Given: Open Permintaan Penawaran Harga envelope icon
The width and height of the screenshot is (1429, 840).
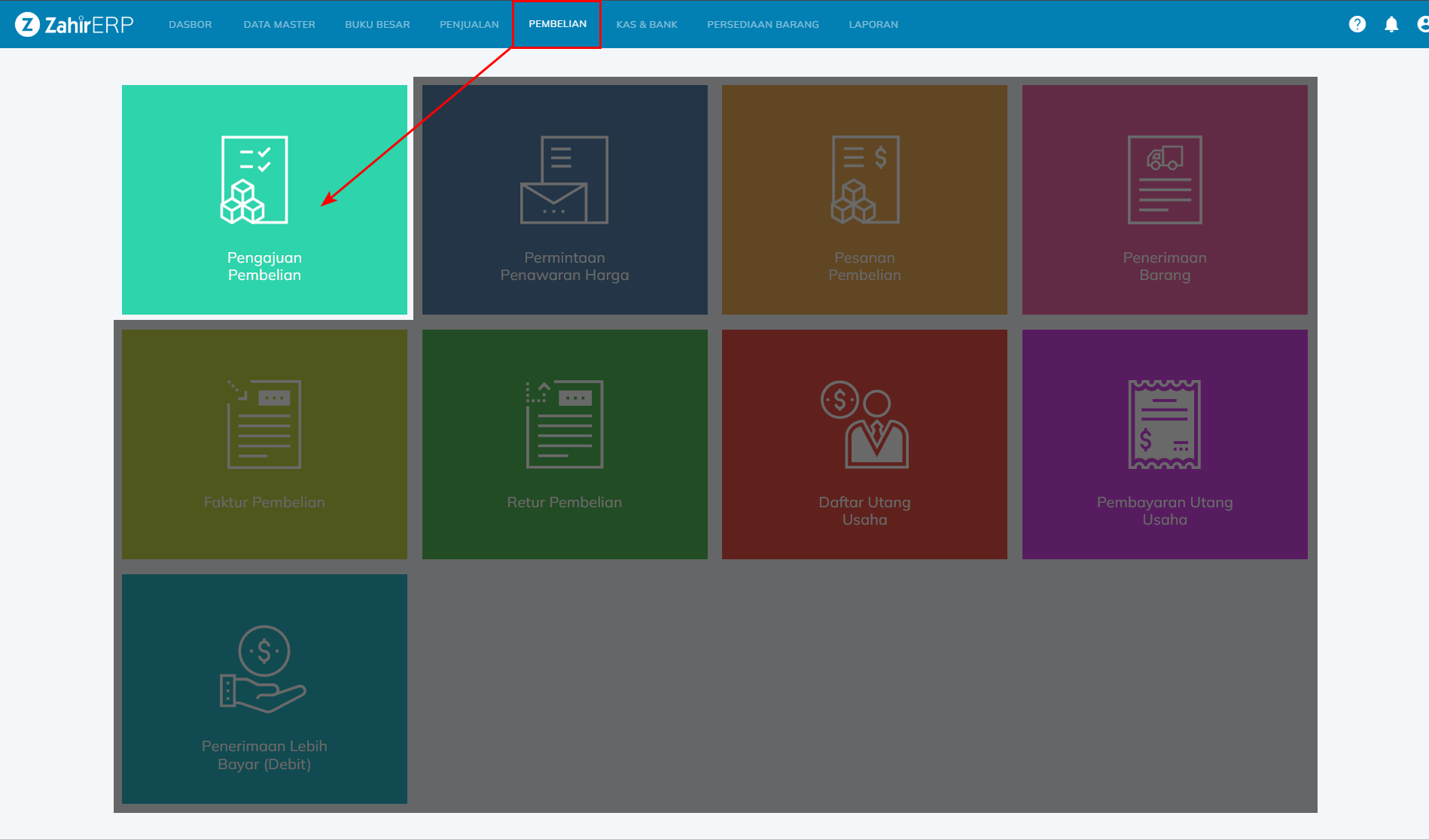Looking at the screenshot, I should (x=564, y=180).
